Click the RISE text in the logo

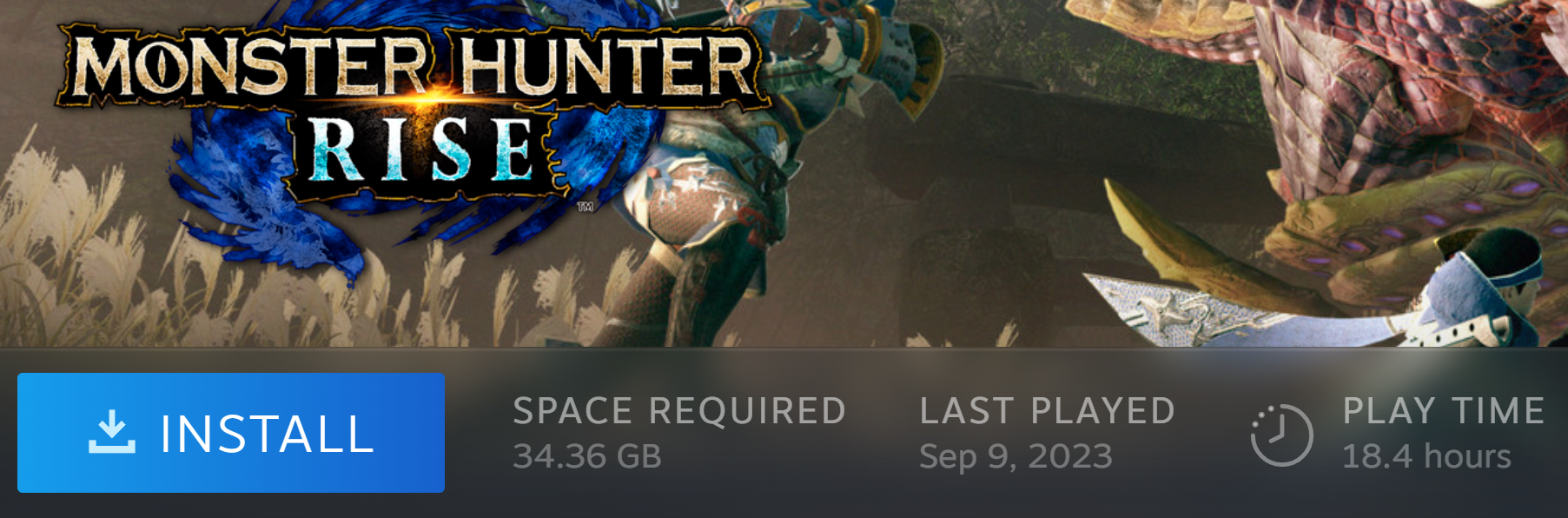(x=422, y=149)
